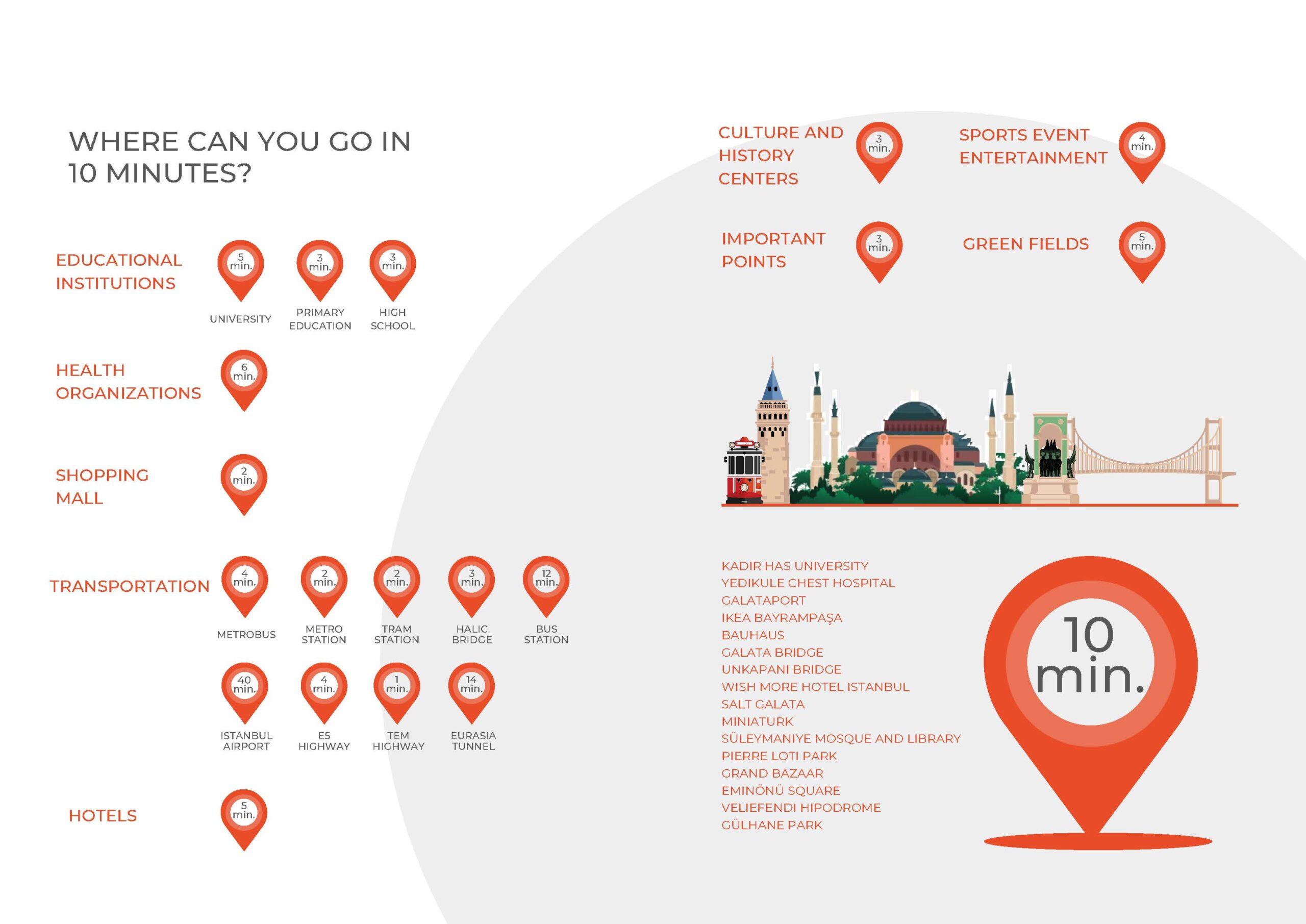1306x924 pixels.
Task: Click the red tram illustration
Action: (x=743, y=470)
